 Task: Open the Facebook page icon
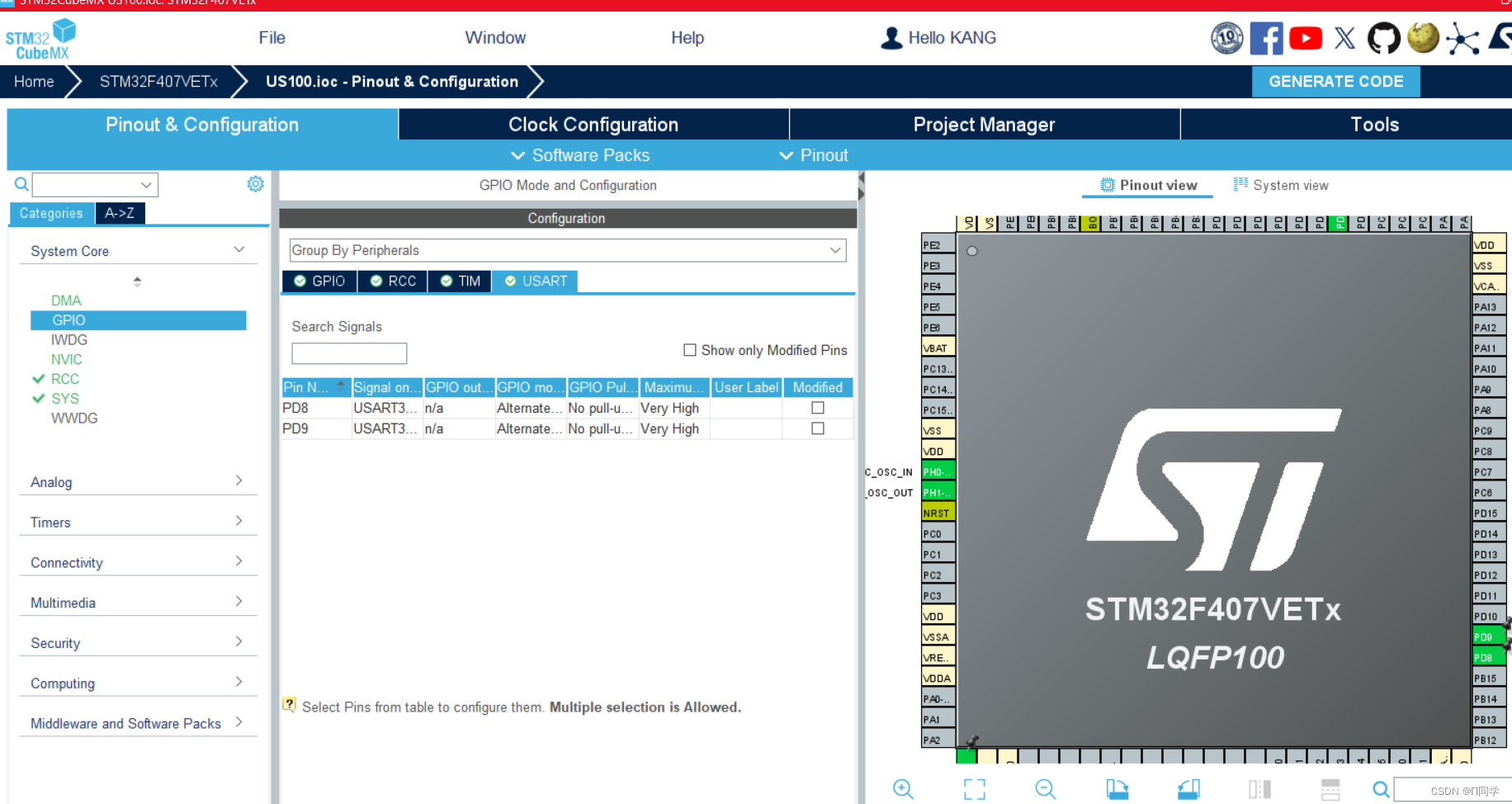click(1266, 38)
